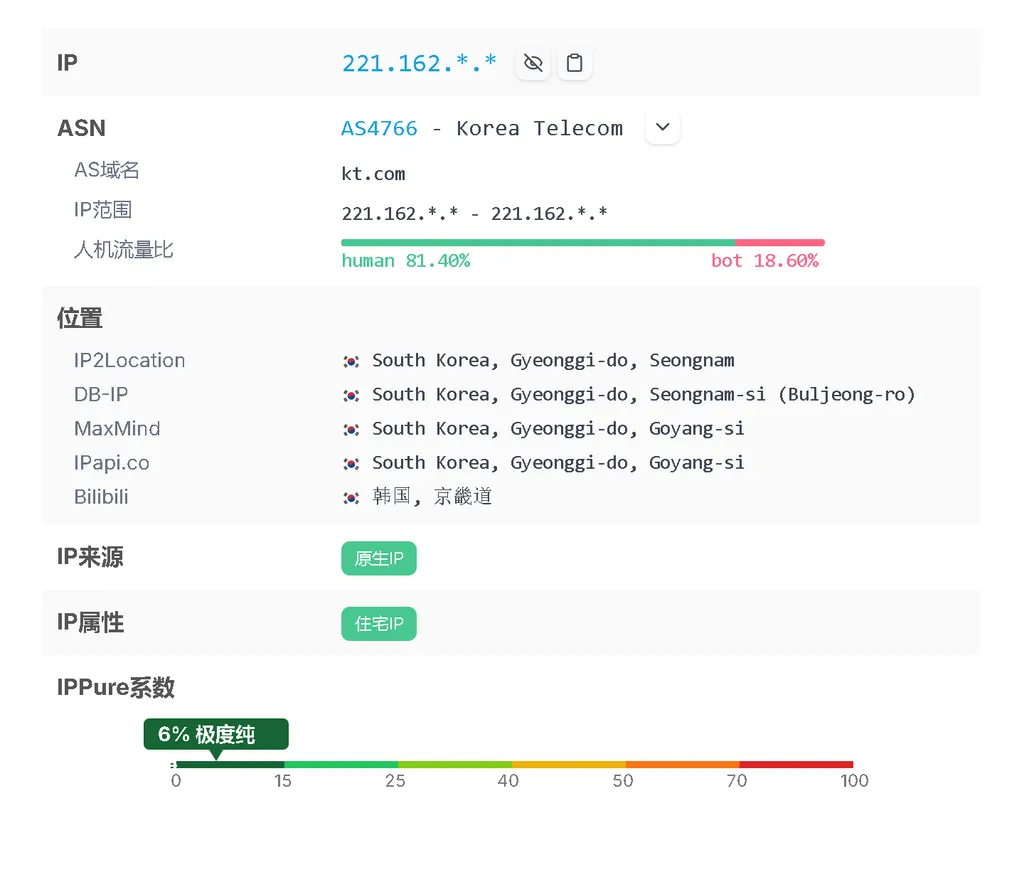1024x885 pixels.
Task: Select the flag next to IPapi.co location
Action: coord(351,462)
